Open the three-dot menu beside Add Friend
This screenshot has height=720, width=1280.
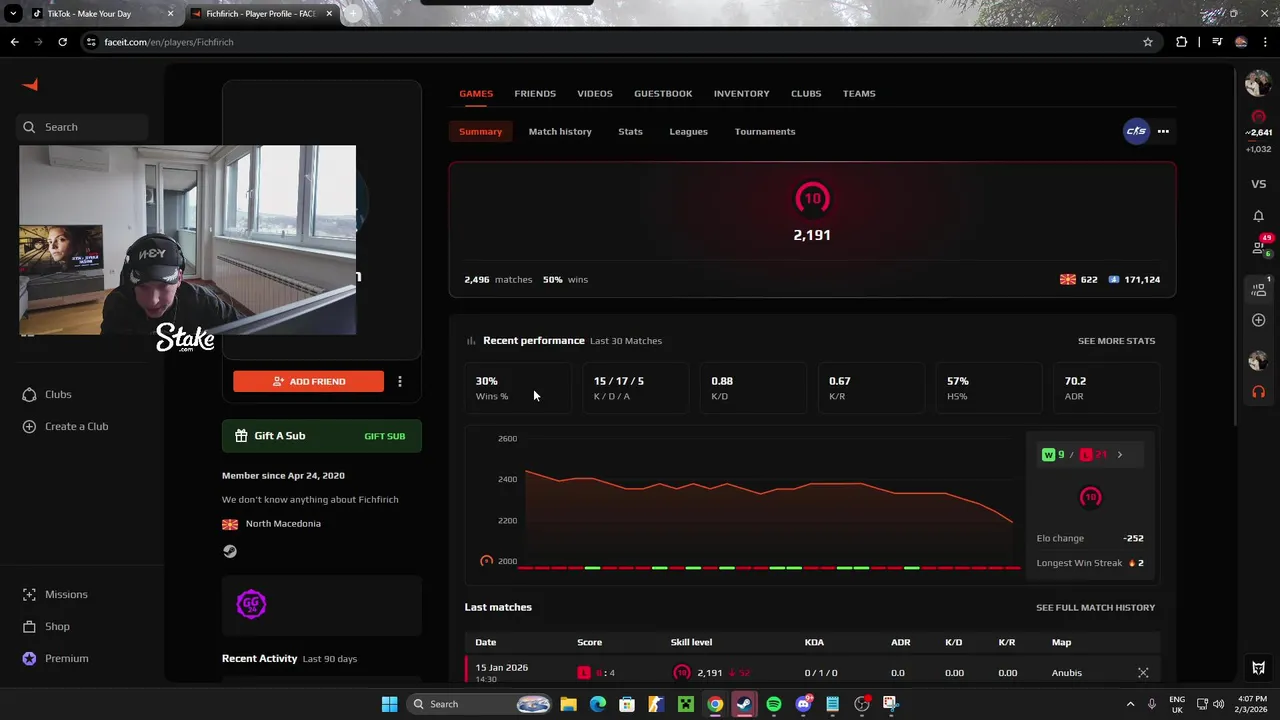point(400,381)
